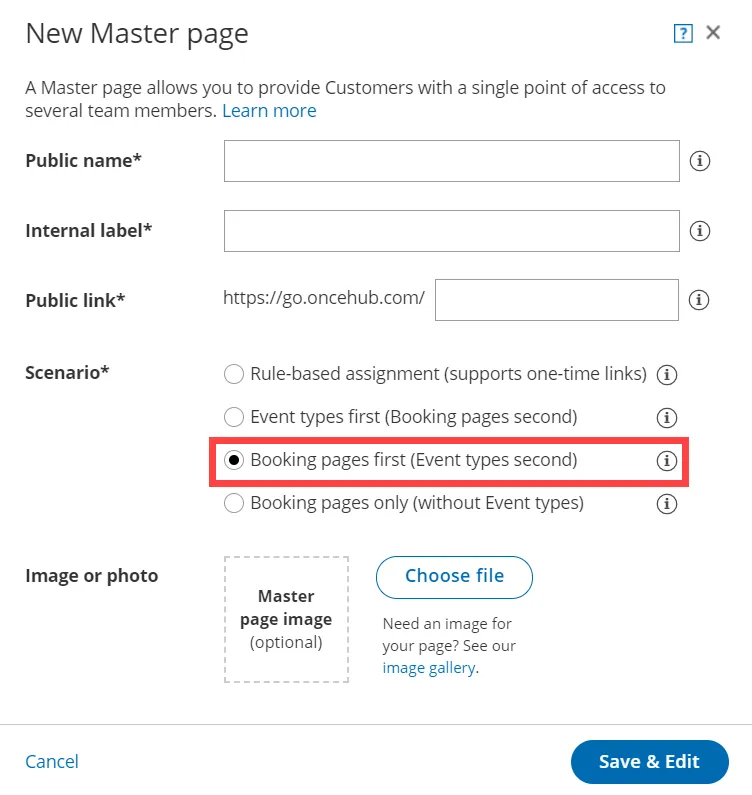Select Booking pages only radio option
The height and width of the screenshot is (795, 752).
[x=234, y=503]
